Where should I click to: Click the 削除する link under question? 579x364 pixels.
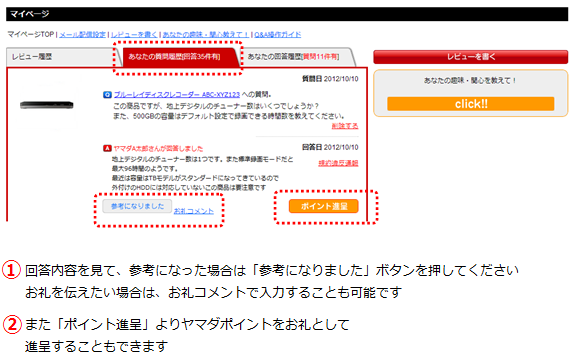click(345, 126)
